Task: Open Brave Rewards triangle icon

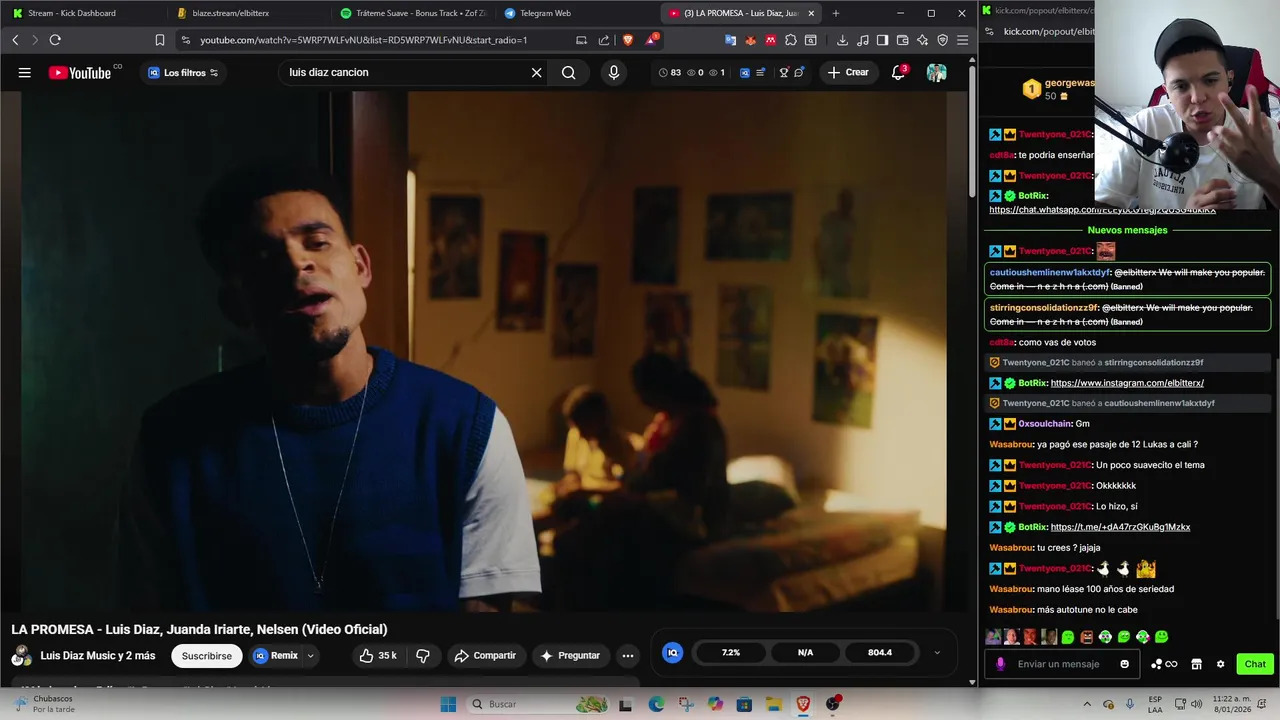Action: tap(651, 40)
